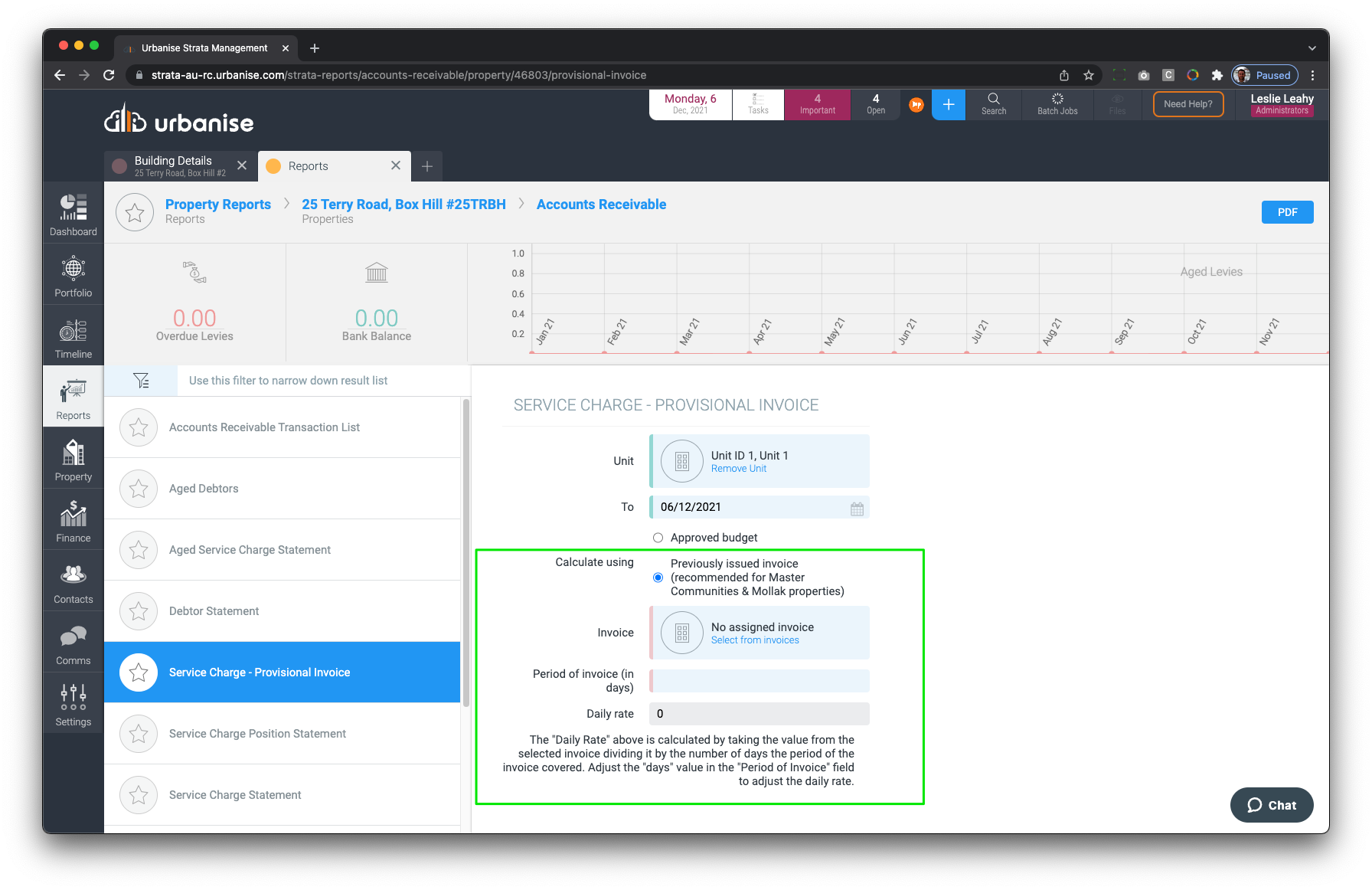Expand the browser tab list chevron
Viewport: 1372px width, 890px height.
(1312, 48)
